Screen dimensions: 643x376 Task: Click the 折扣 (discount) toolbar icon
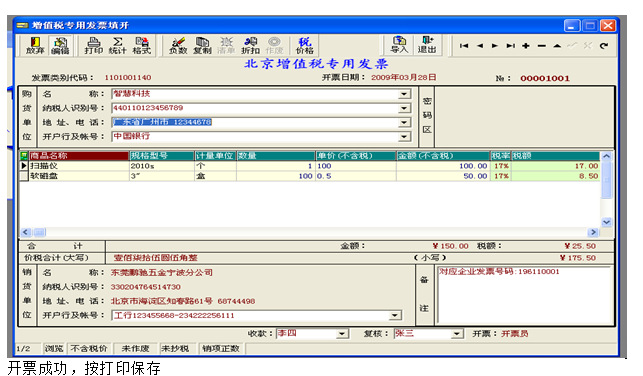pos(250,46)
